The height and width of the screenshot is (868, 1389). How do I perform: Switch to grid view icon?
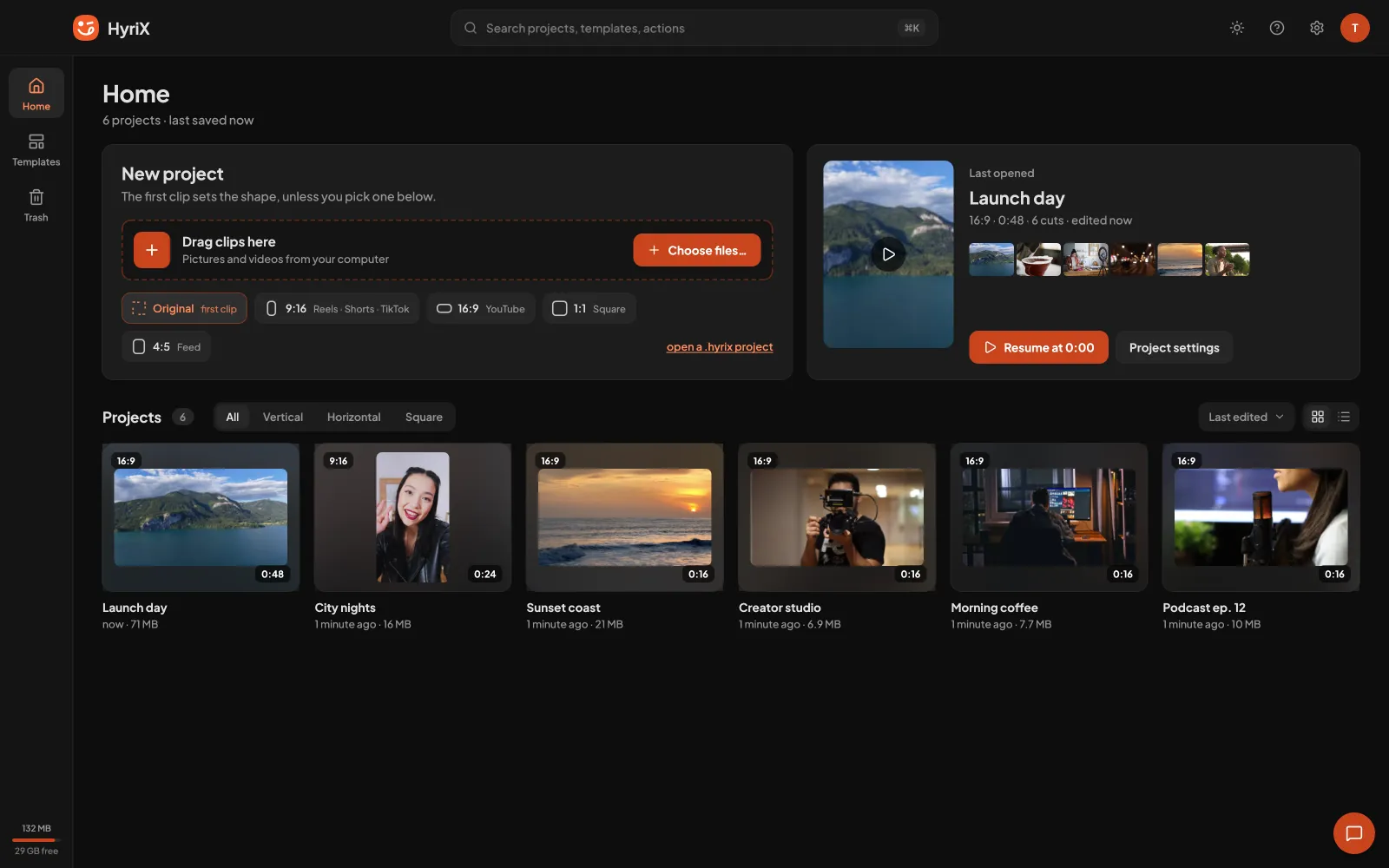1318,417
